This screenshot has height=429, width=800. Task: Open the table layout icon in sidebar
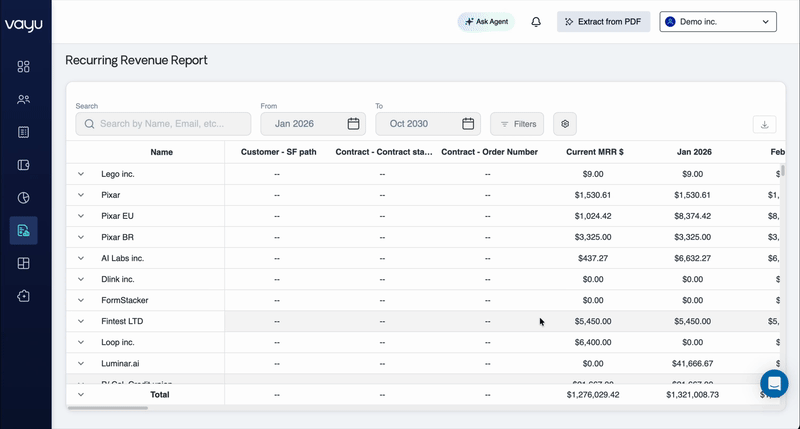tap(23, 263)
